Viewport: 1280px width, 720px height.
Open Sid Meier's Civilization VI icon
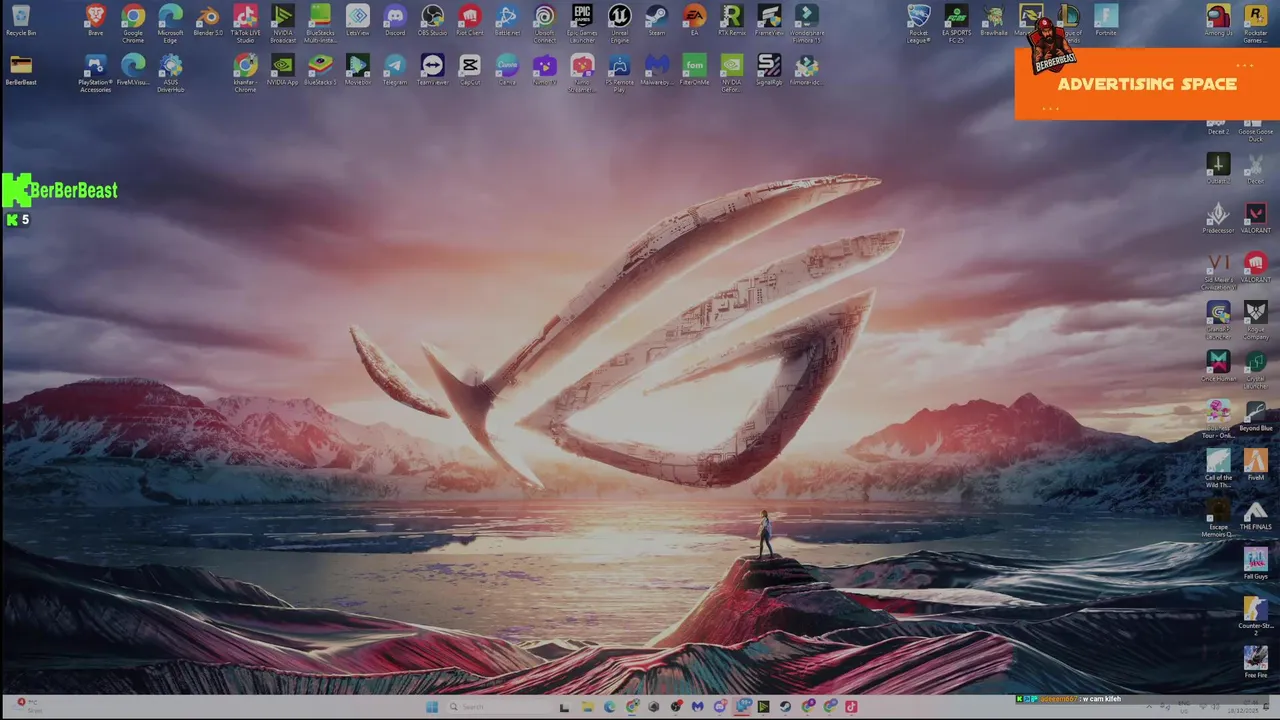point(1218,271)
